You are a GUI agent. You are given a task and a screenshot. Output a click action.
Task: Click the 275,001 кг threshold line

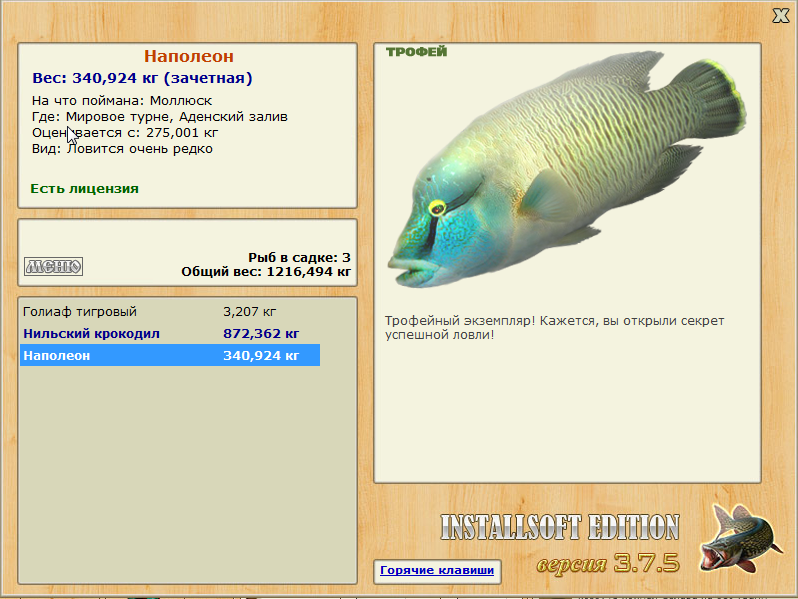[x=125, y=133]
